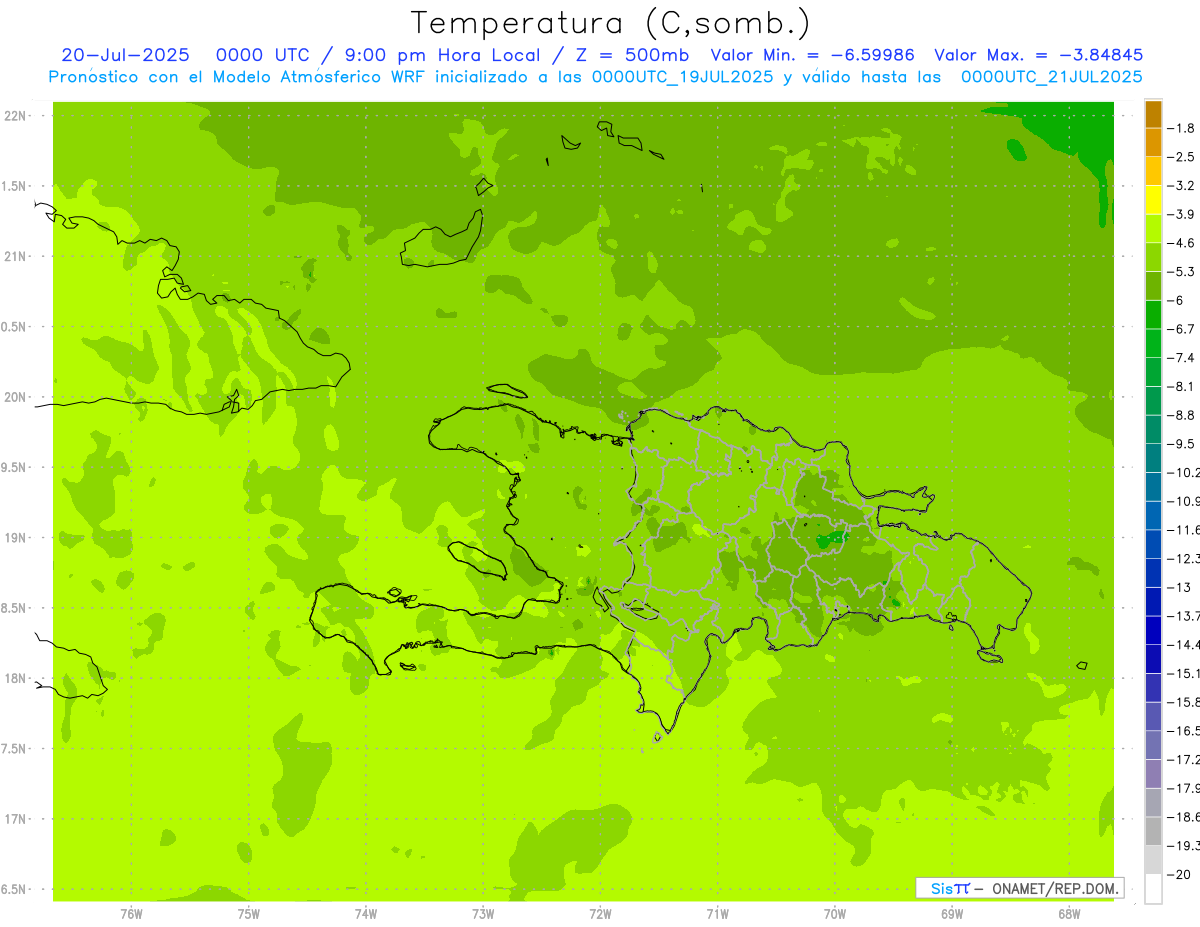Click the title 'Temperatura (C,somb.)'

tap(611, 23)
